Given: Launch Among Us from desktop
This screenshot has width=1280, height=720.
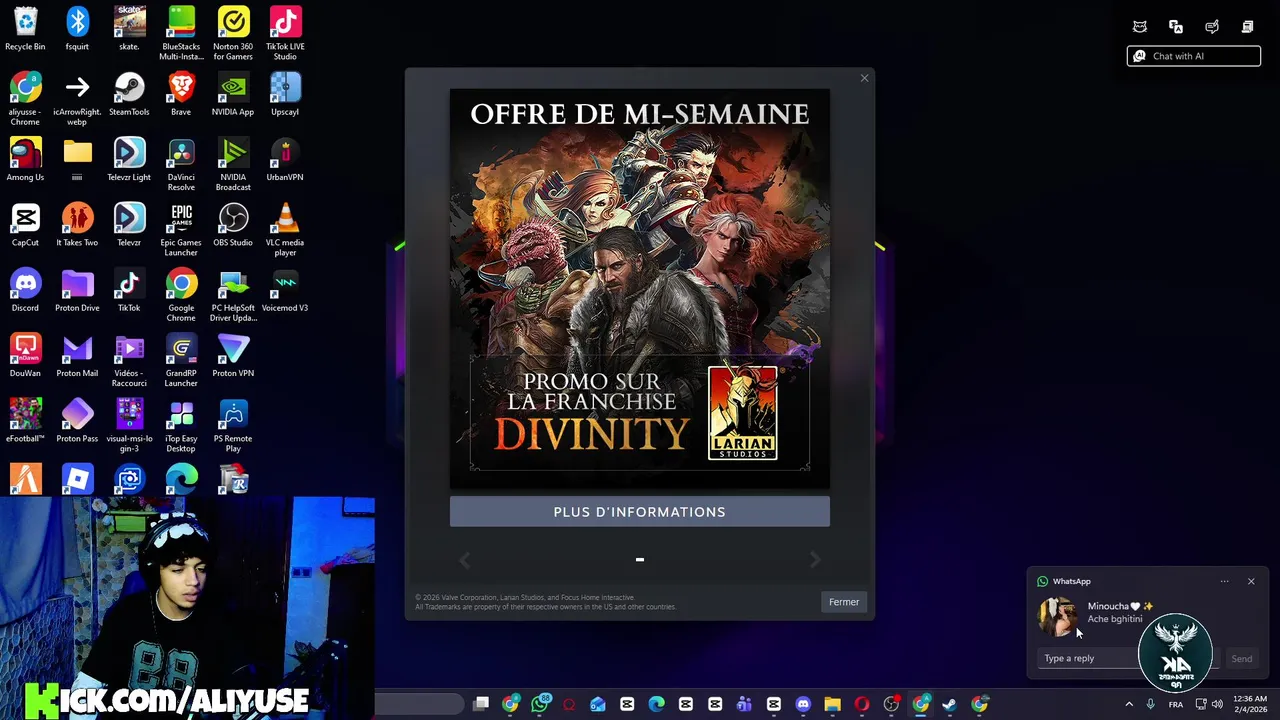Looking at the screenshot, I should 26,159.
